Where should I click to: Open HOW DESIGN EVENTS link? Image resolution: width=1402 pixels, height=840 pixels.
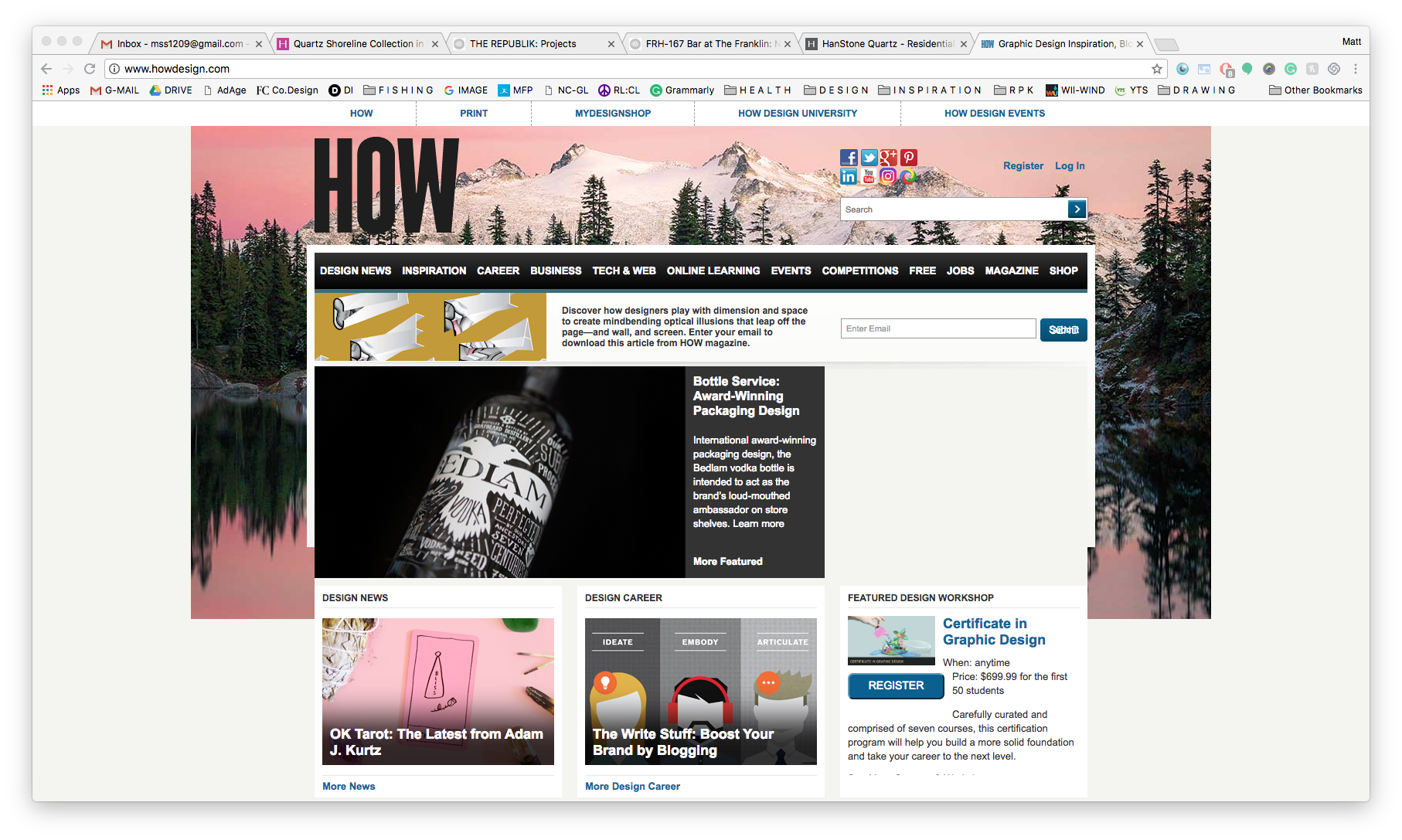click(995, 114)
